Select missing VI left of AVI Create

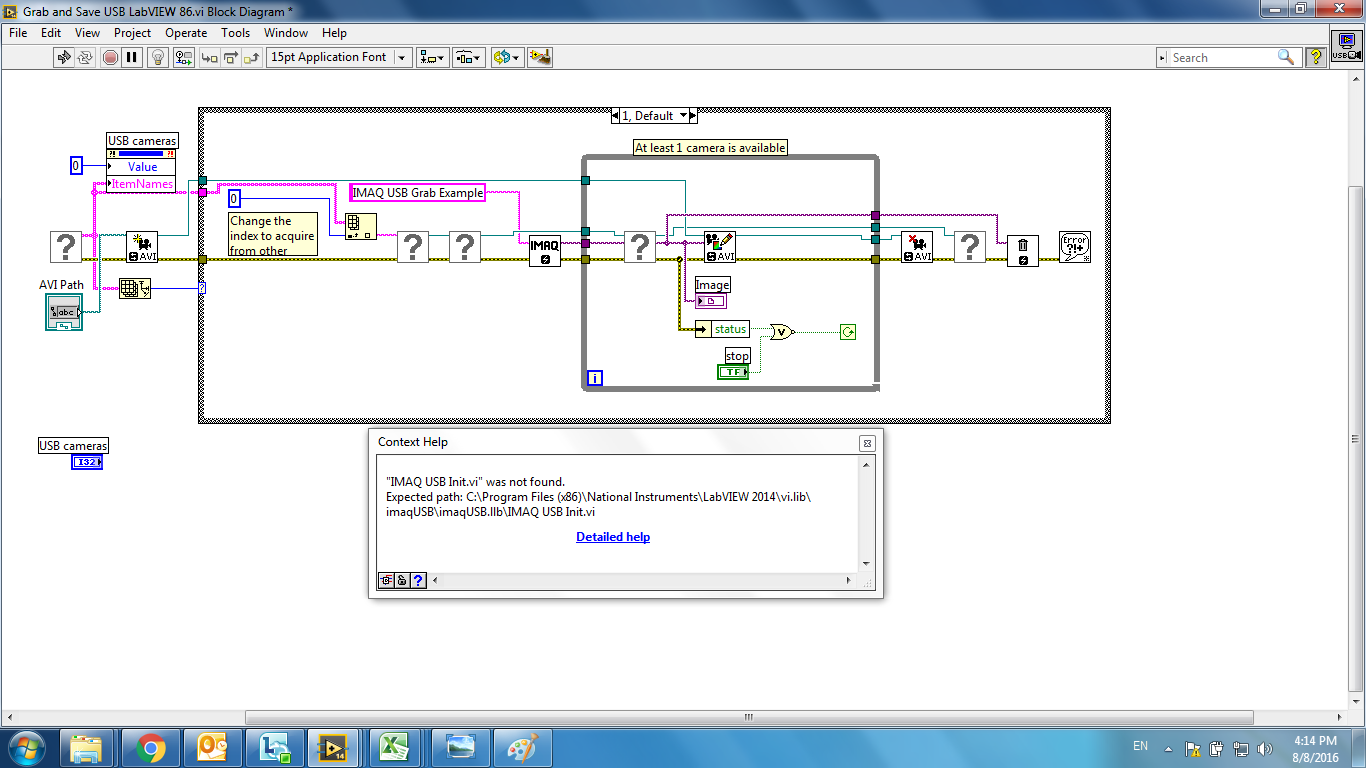pos(66,247)
